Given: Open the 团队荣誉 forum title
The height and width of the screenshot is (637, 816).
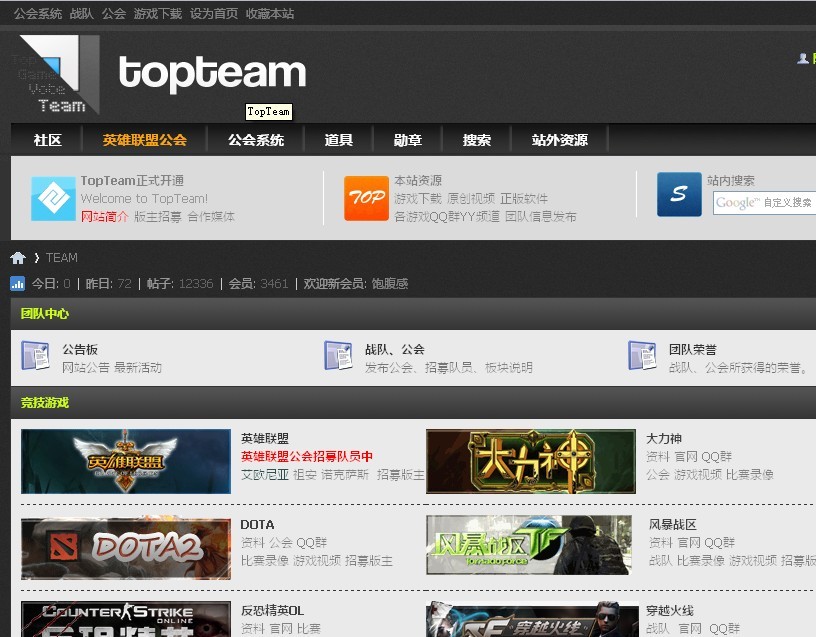Looking at the screenshot, I should coord(693,349).
